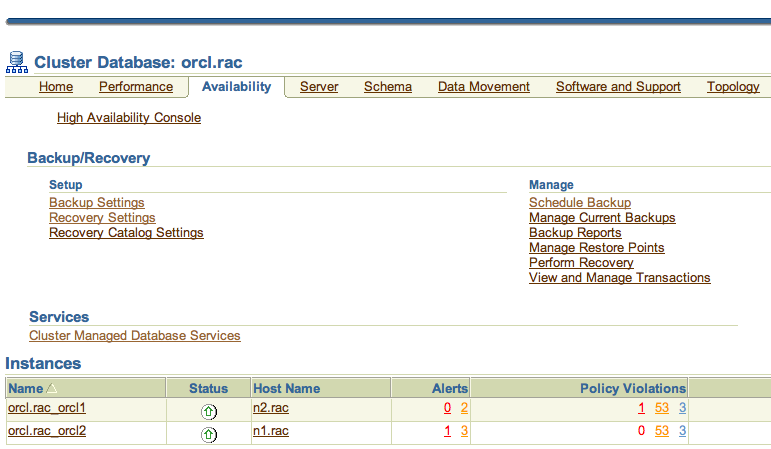Open the Schema tab
771x449 pixels.
coord(388,87)
